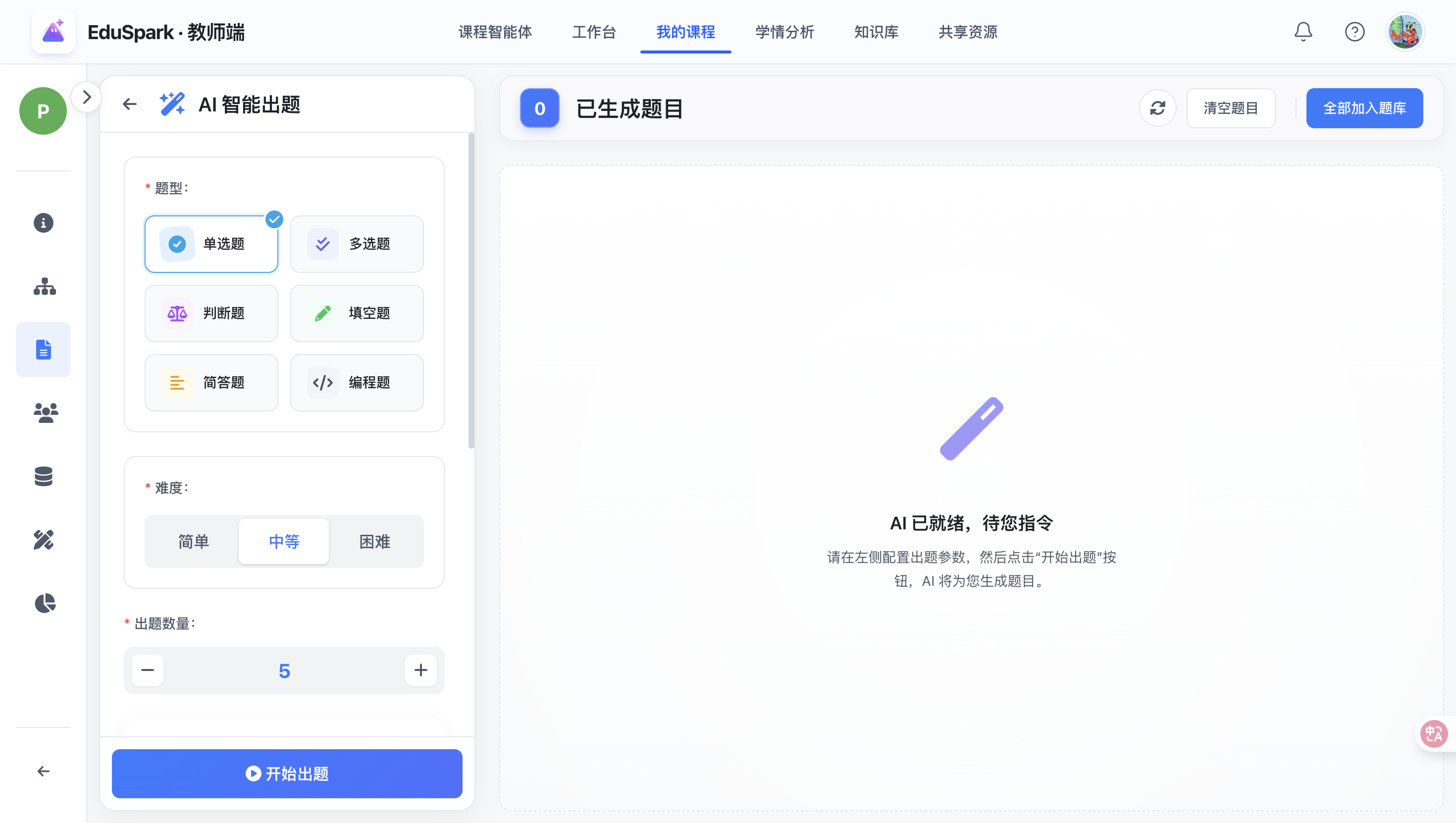This screenshot has width=1456, height=823.
Task: Open the 共享资源 tab
Action: point(968,32)
